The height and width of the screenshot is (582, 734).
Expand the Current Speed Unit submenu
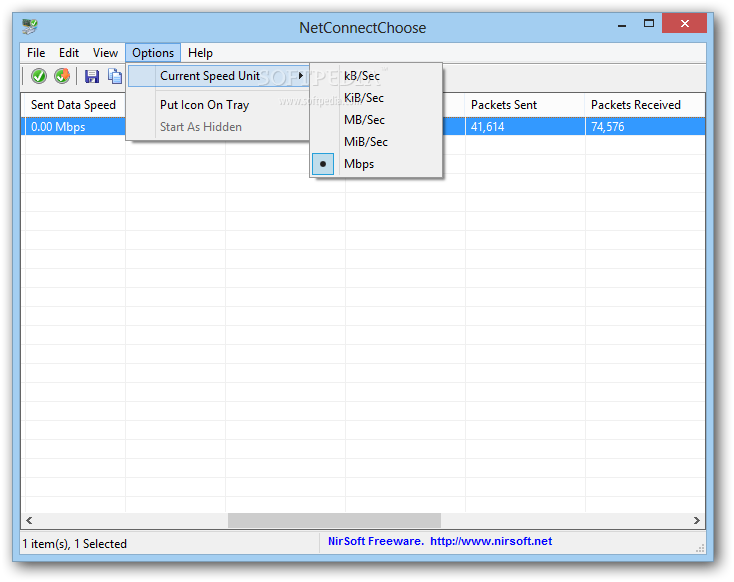coord(218,76)
